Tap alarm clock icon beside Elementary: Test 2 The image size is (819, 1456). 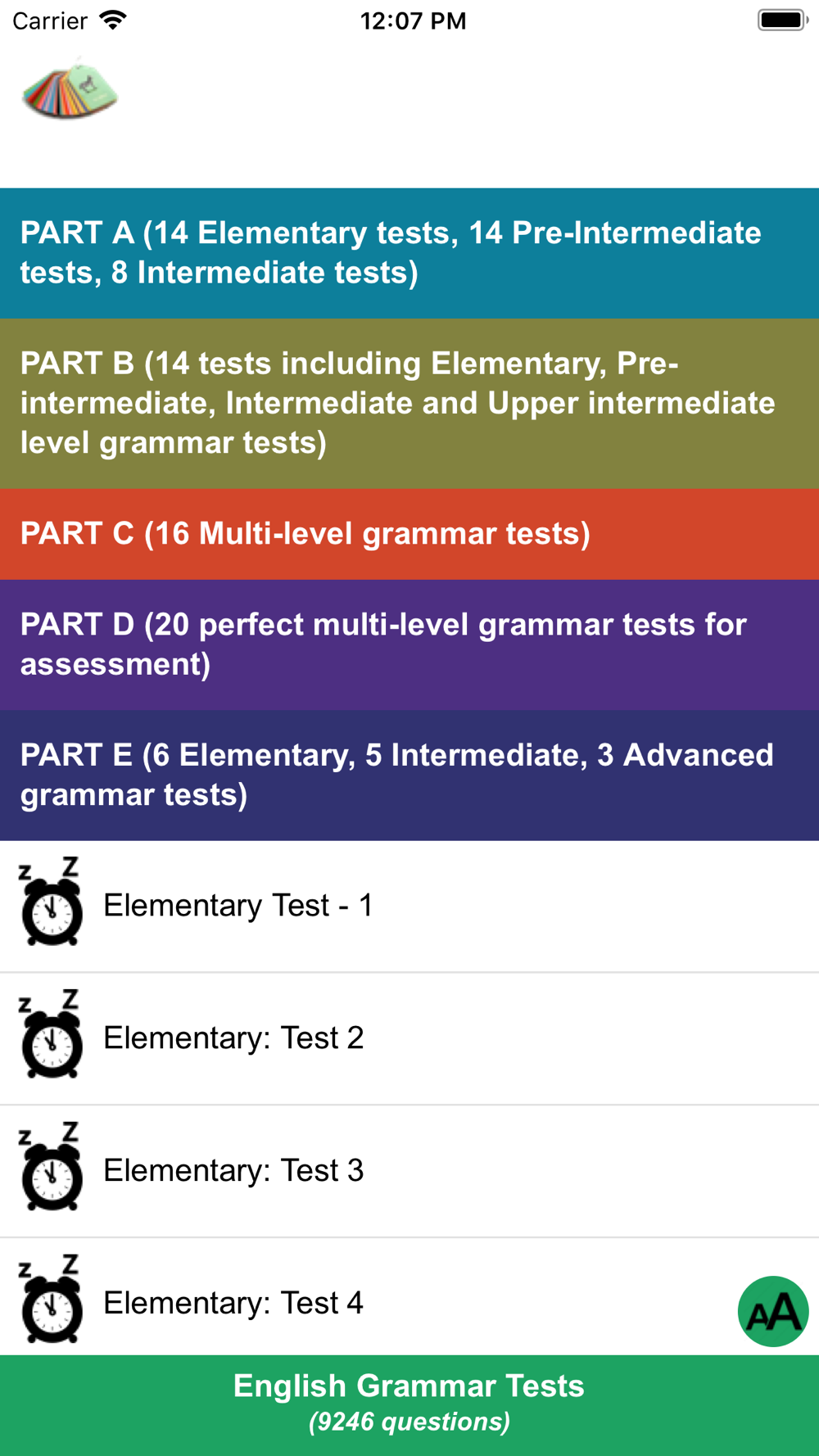pos(51,1033)
